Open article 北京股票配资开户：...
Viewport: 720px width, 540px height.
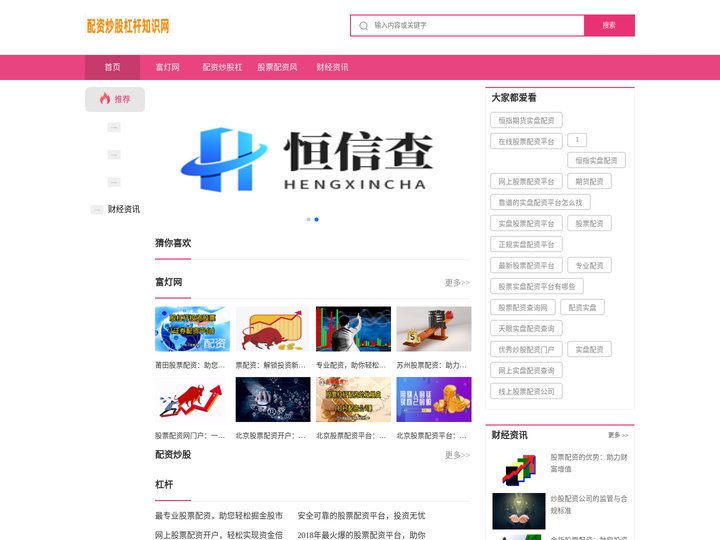tap(270, 435)
